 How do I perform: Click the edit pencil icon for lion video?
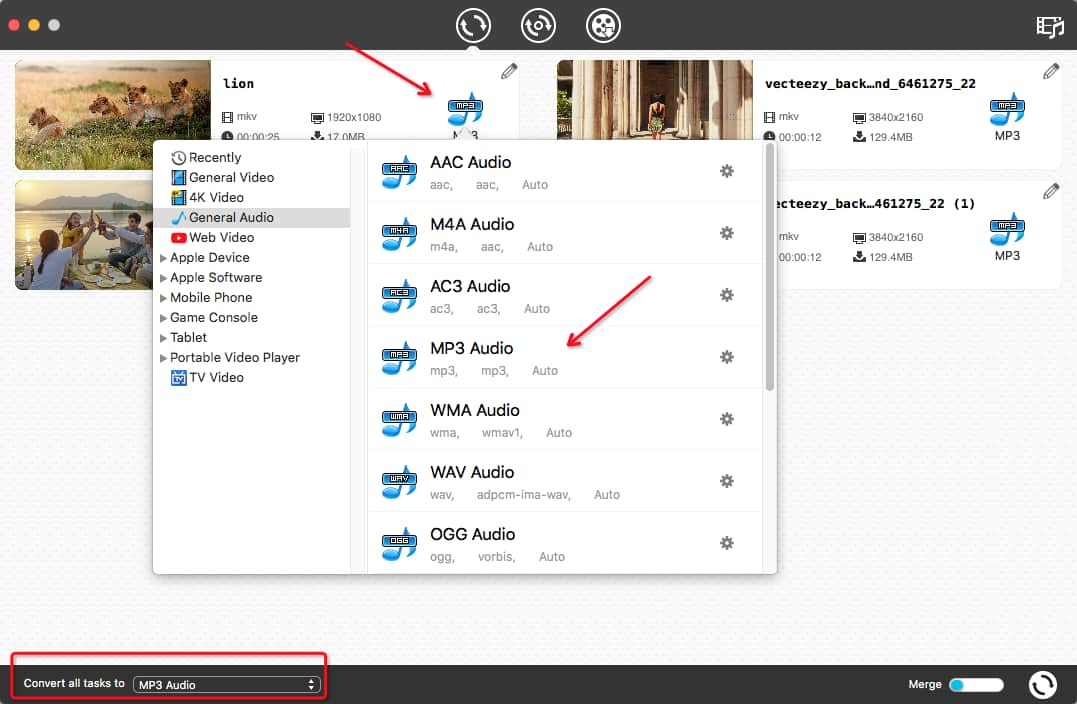(x=509, y=71)
